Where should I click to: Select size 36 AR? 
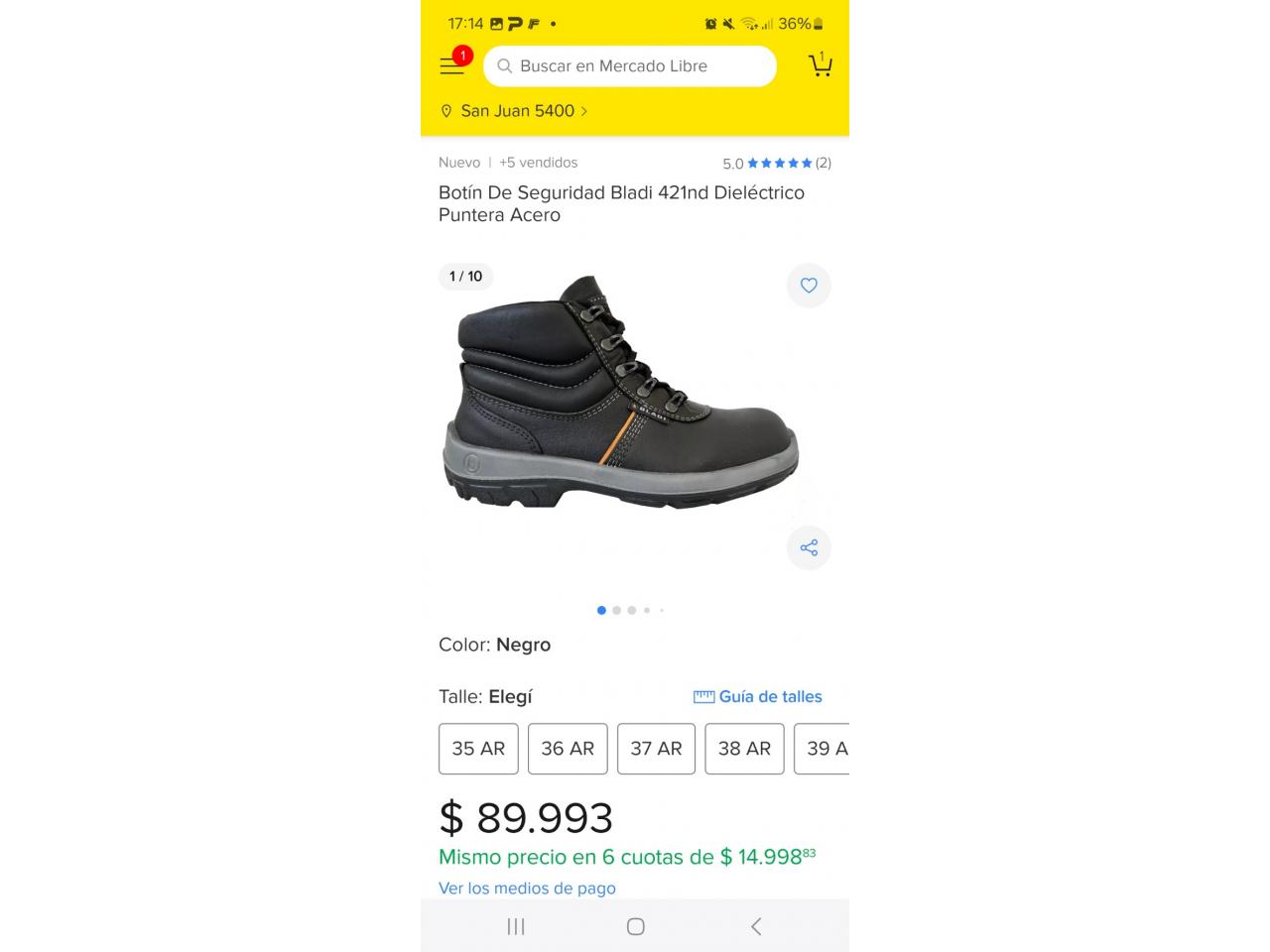[x=568, y=749]
